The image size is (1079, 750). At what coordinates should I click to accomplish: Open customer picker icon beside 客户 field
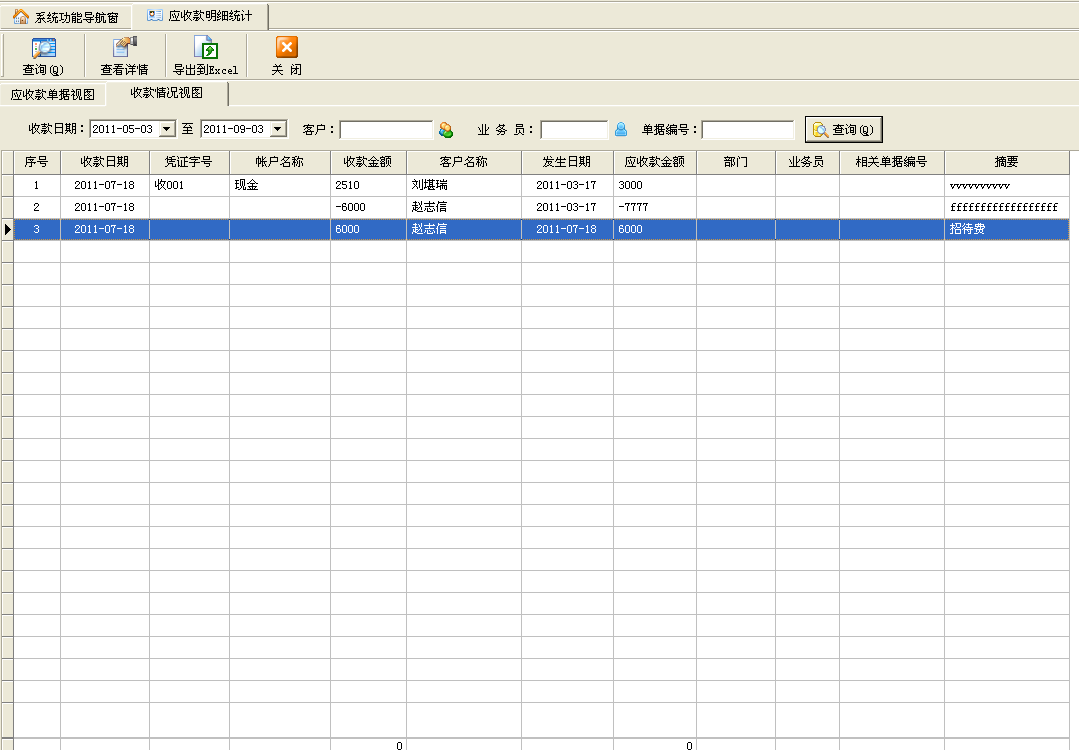446,130
